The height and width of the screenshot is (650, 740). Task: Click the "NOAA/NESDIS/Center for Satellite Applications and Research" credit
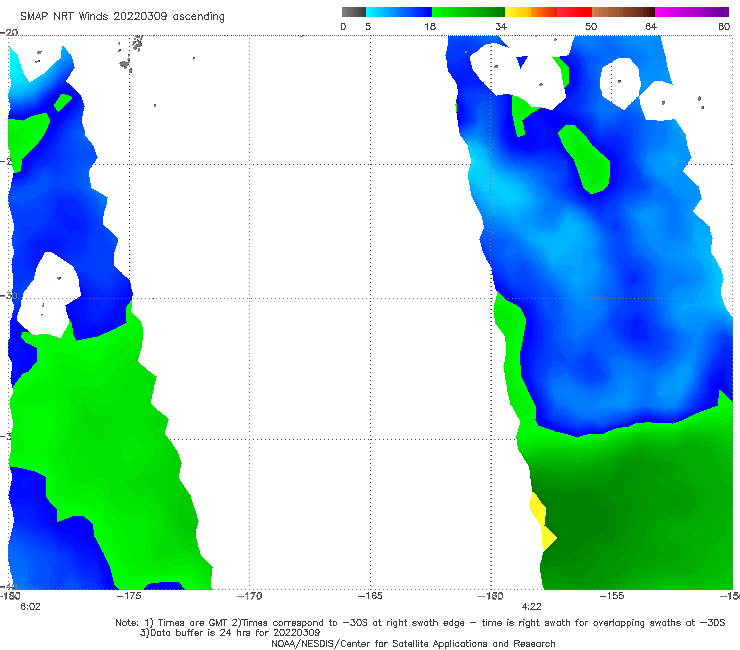pos(413,643)
